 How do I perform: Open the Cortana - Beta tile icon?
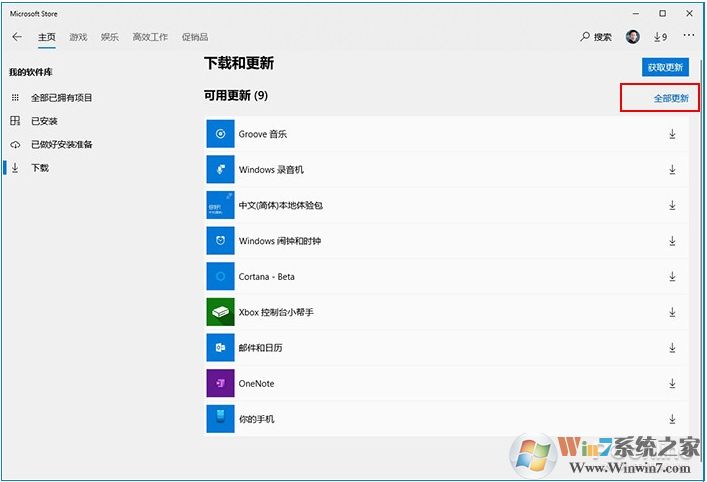coord(220,276)
